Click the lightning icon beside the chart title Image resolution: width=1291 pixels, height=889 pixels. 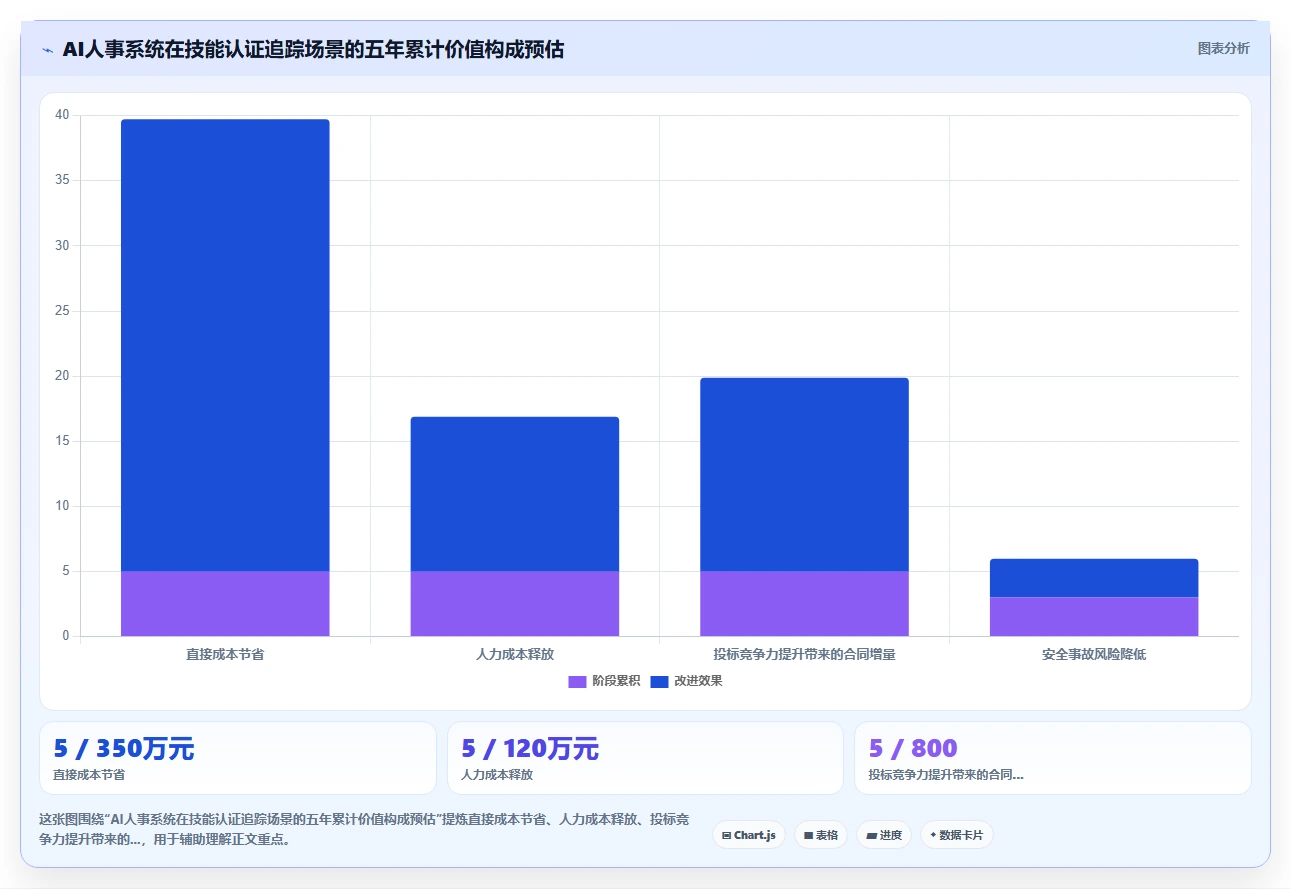tap(48, 50)
